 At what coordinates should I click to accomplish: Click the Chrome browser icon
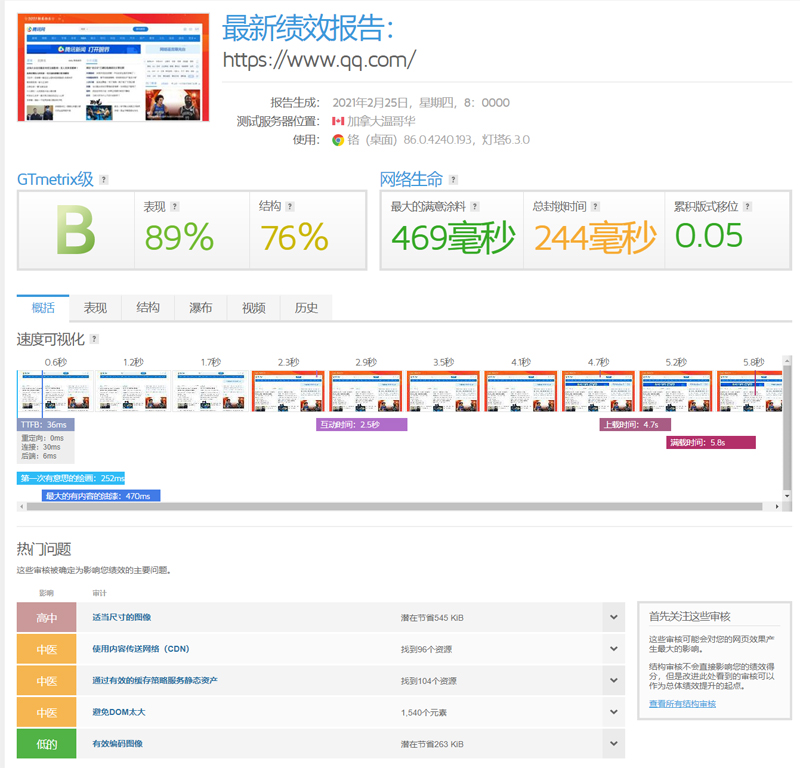pyautogui.click(x=338, y=140)
